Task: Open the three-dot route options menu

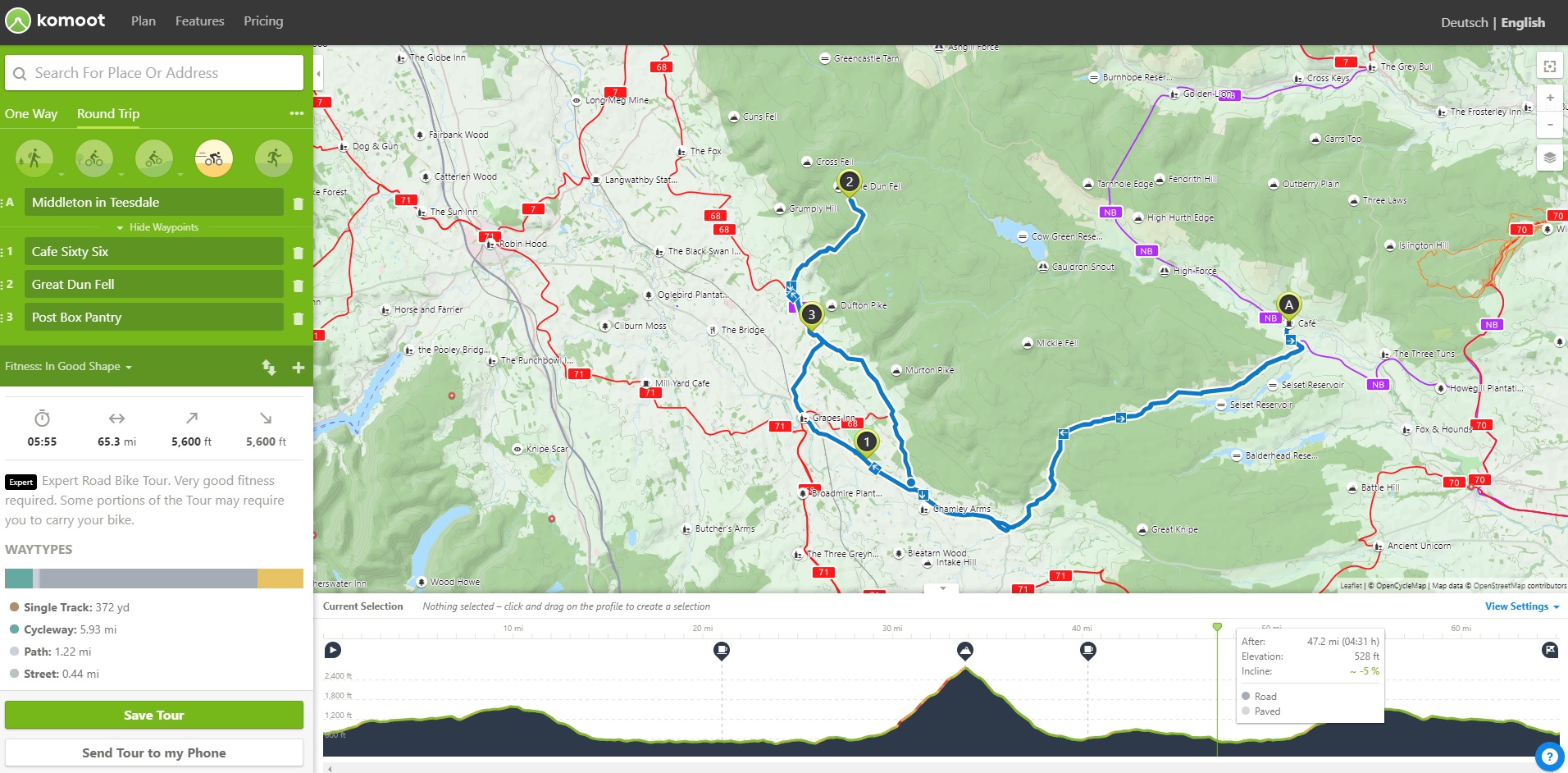Action: (x=296, y=114)
